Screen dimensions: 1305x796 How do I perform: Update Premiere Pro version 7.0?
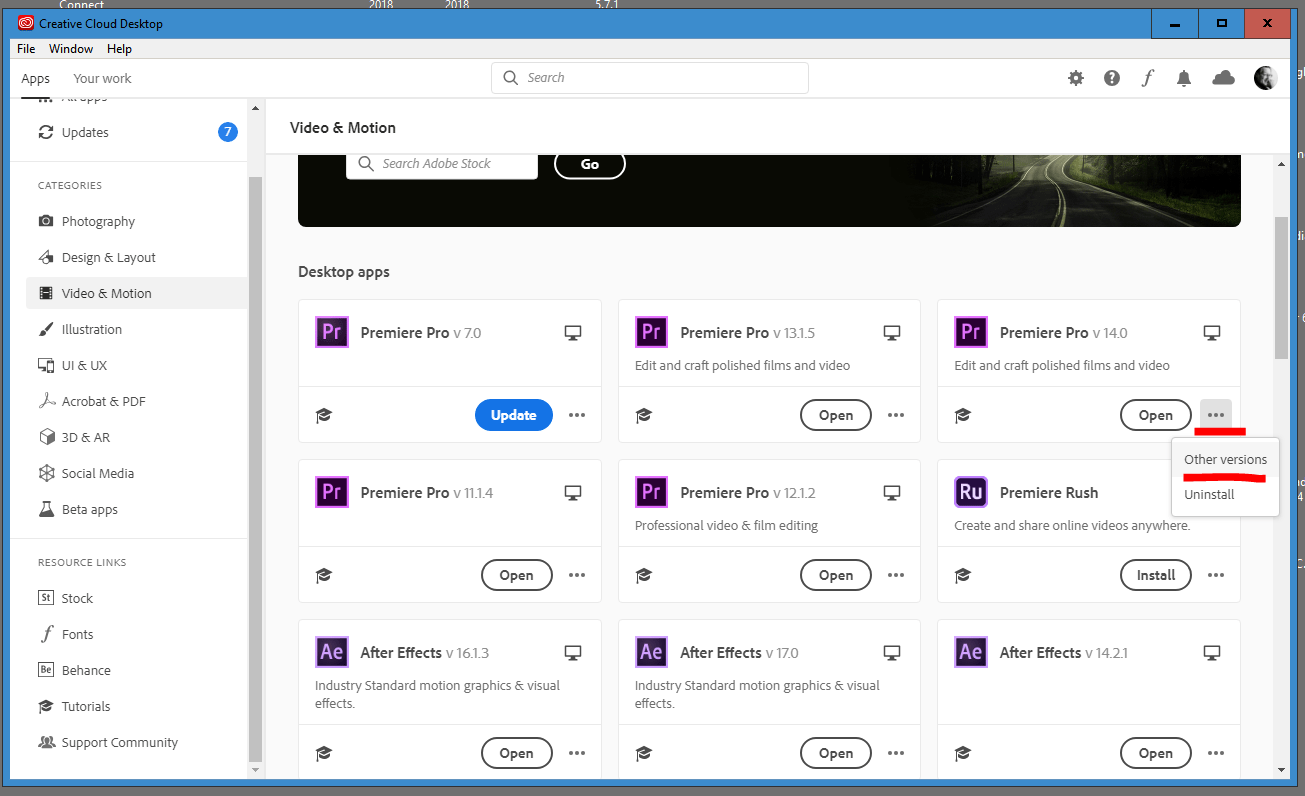[x=513, y=414]
